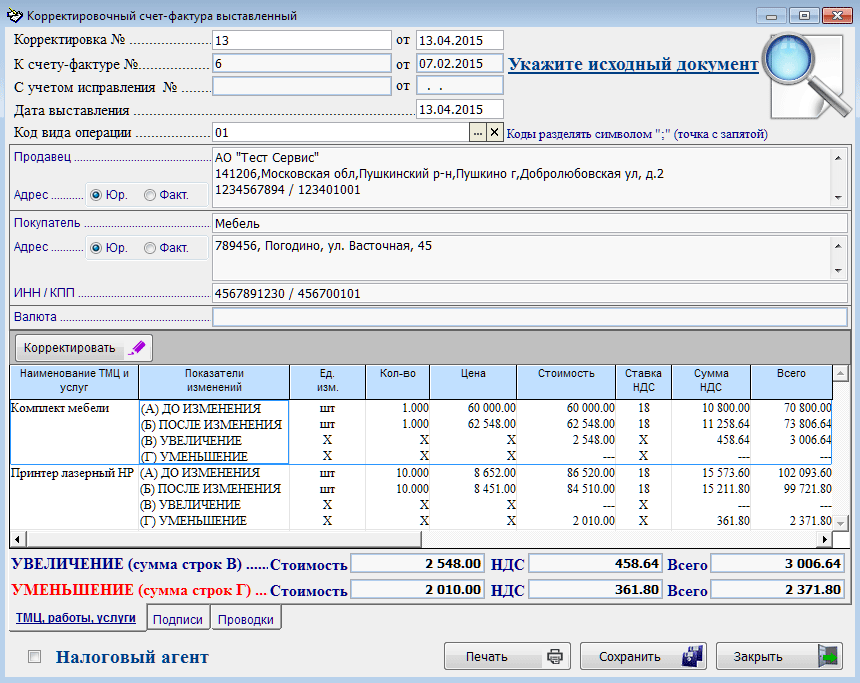The height and width of the screenshot is (683, 860).
Task: Click price cell 62 548.00
Action: (491, 424)
